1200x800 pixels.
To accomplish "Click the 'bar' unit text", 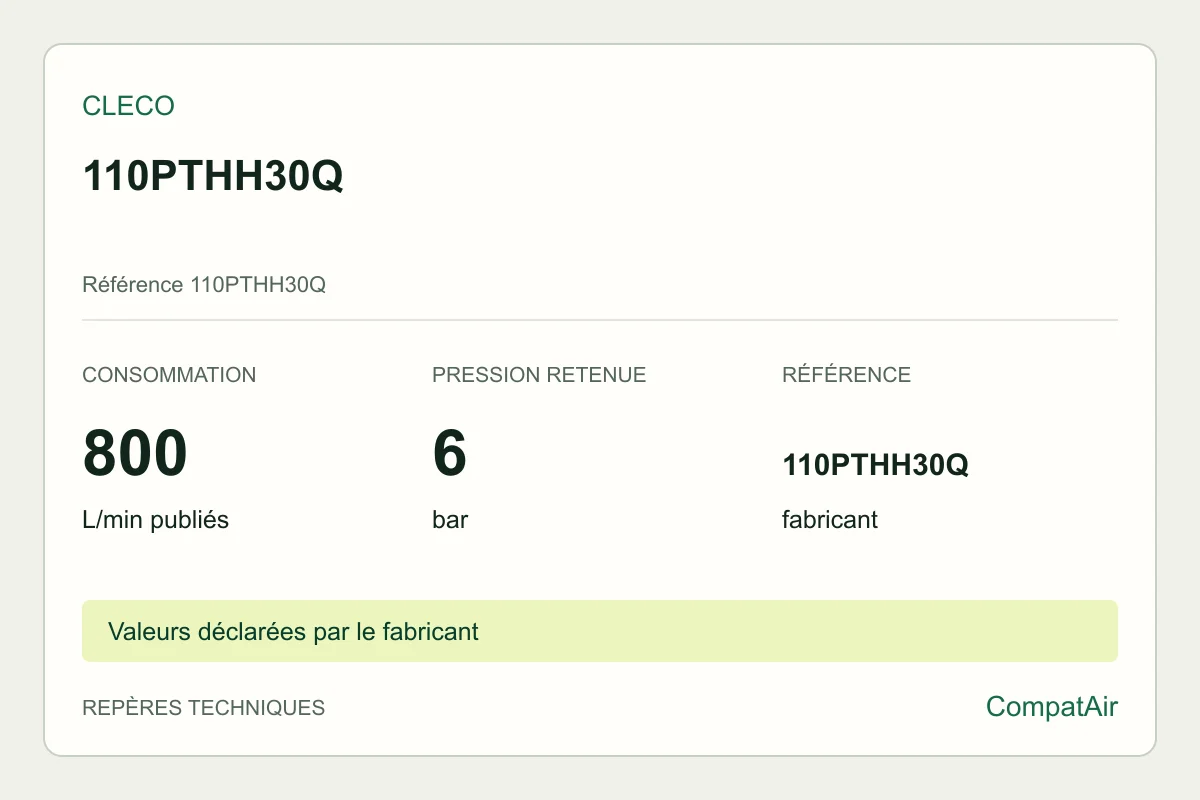I will 450,520.
